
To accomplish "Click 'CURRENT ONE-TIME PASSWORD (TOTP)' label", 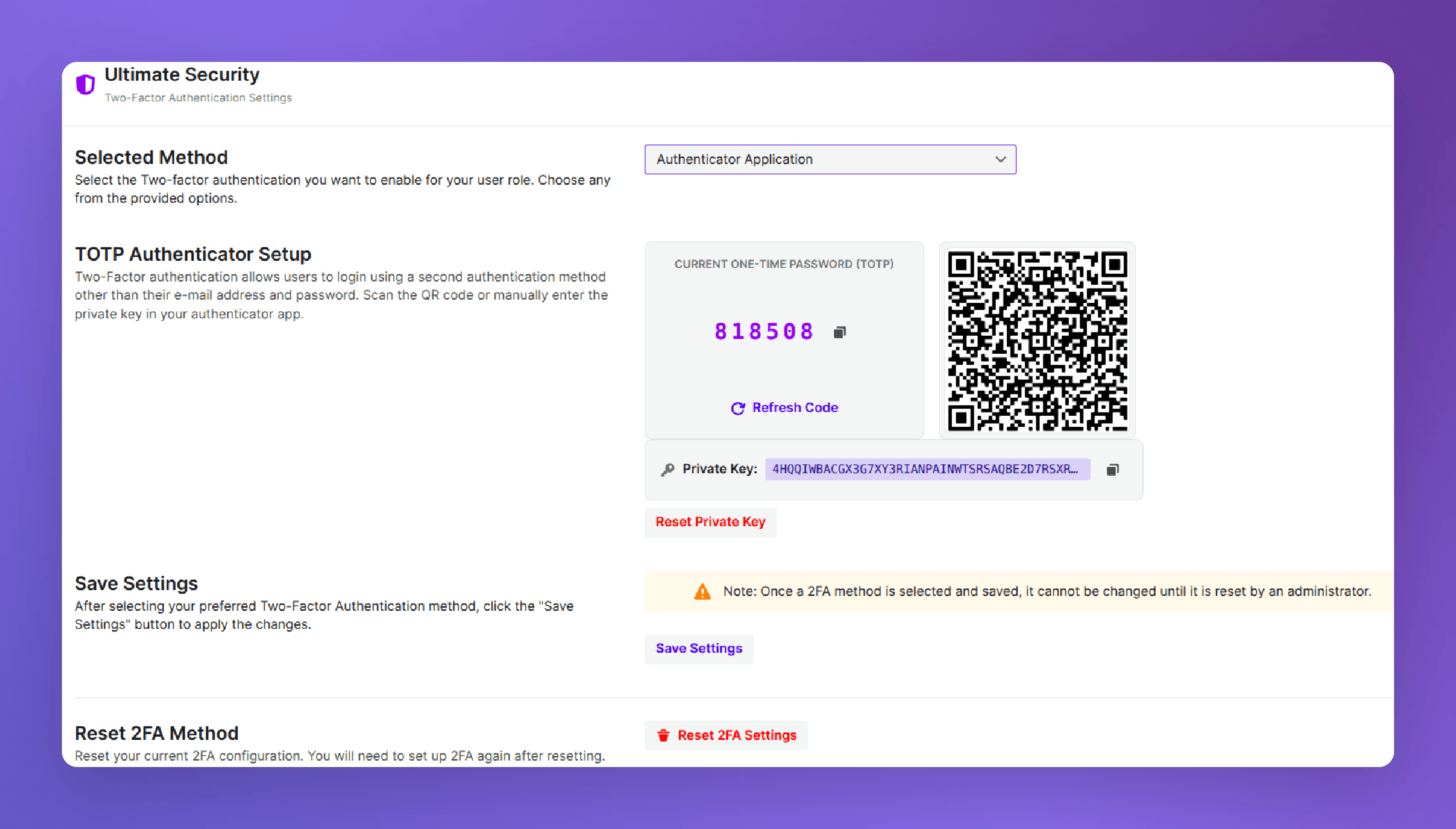I will point(784,264).
